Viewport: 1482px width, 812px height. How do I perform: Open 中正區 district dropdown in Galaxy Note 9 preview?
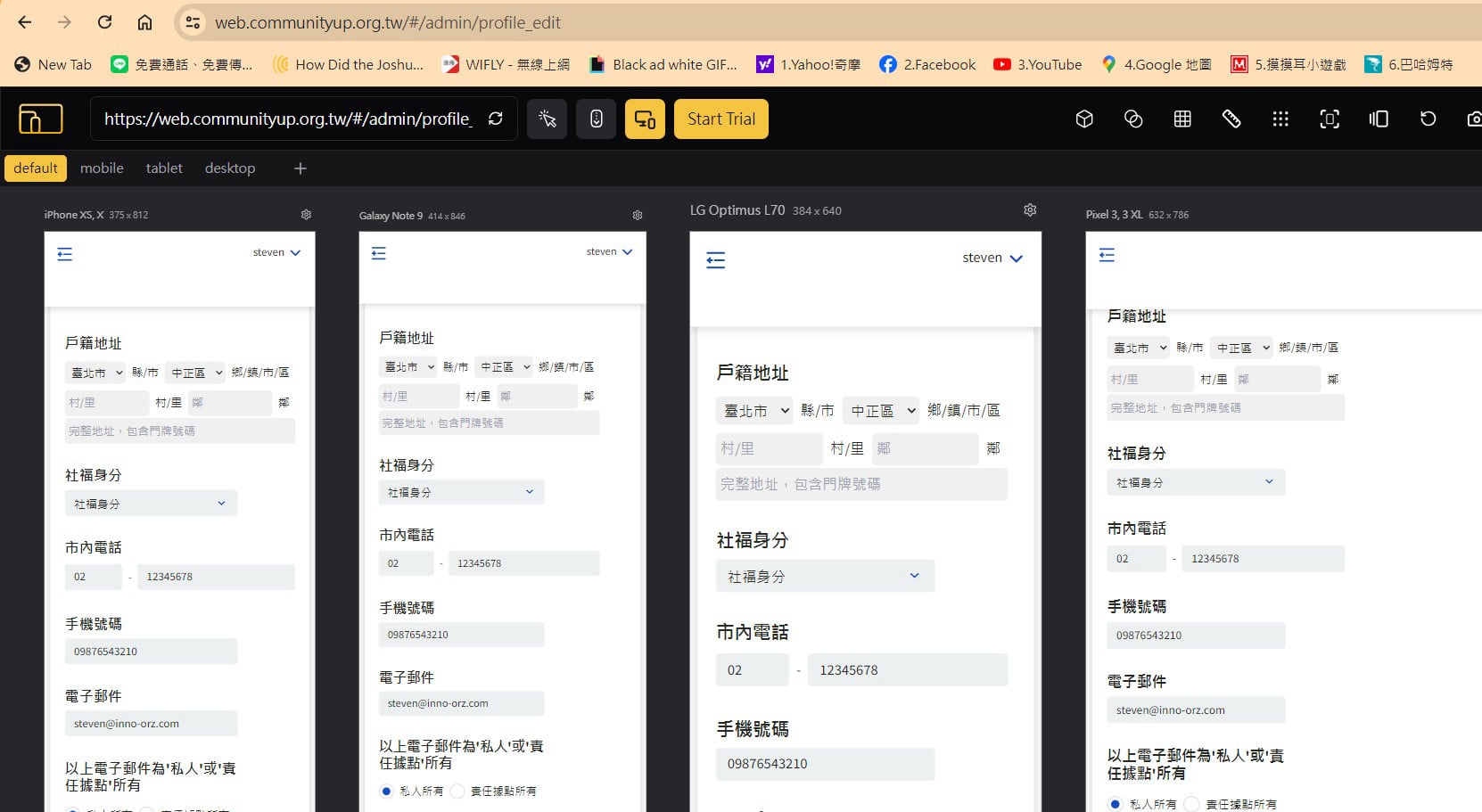click(504, 366)
